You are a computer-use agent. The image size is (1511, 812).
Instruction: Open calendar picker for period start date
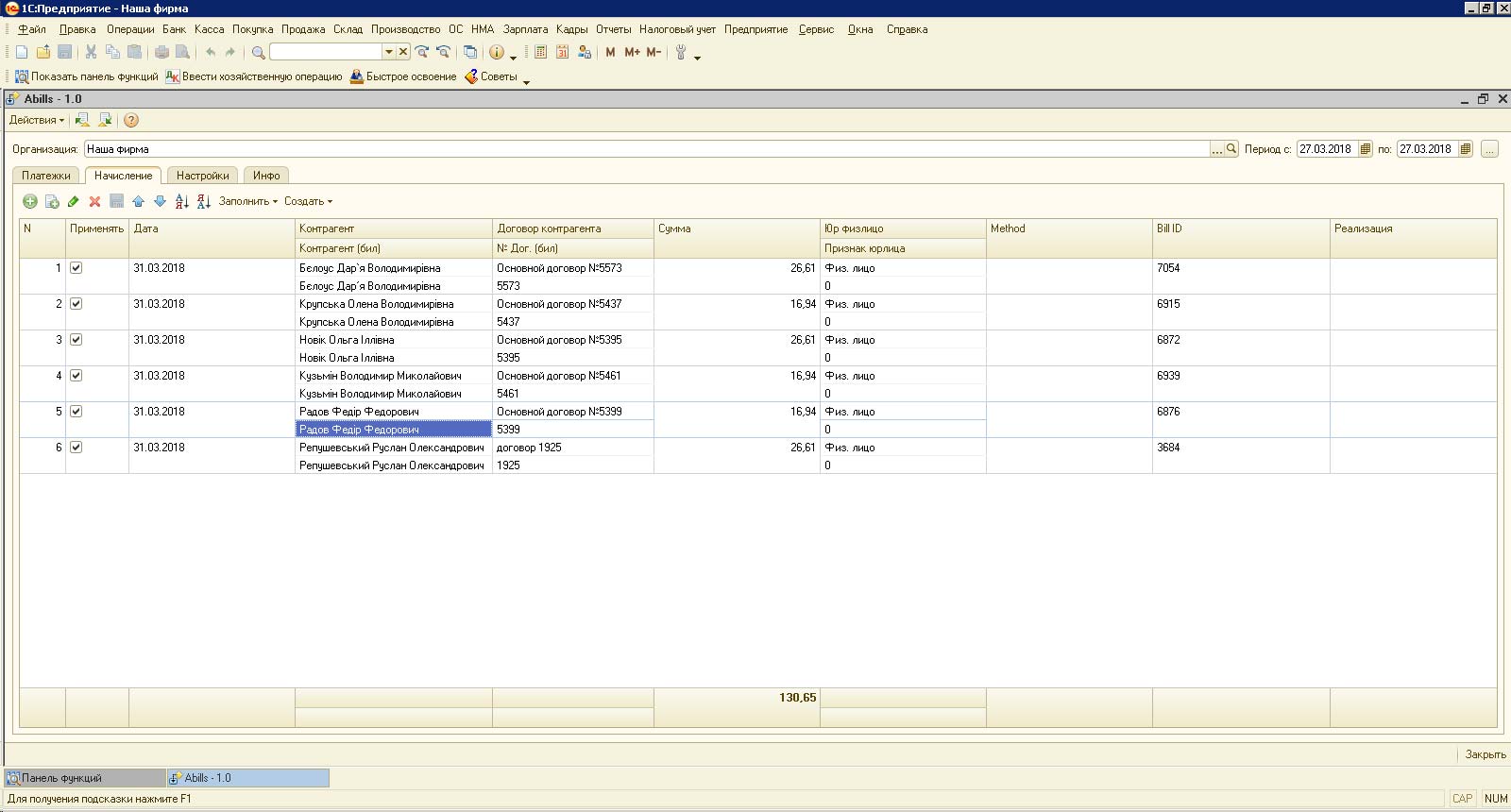(x=1366, y=149)
